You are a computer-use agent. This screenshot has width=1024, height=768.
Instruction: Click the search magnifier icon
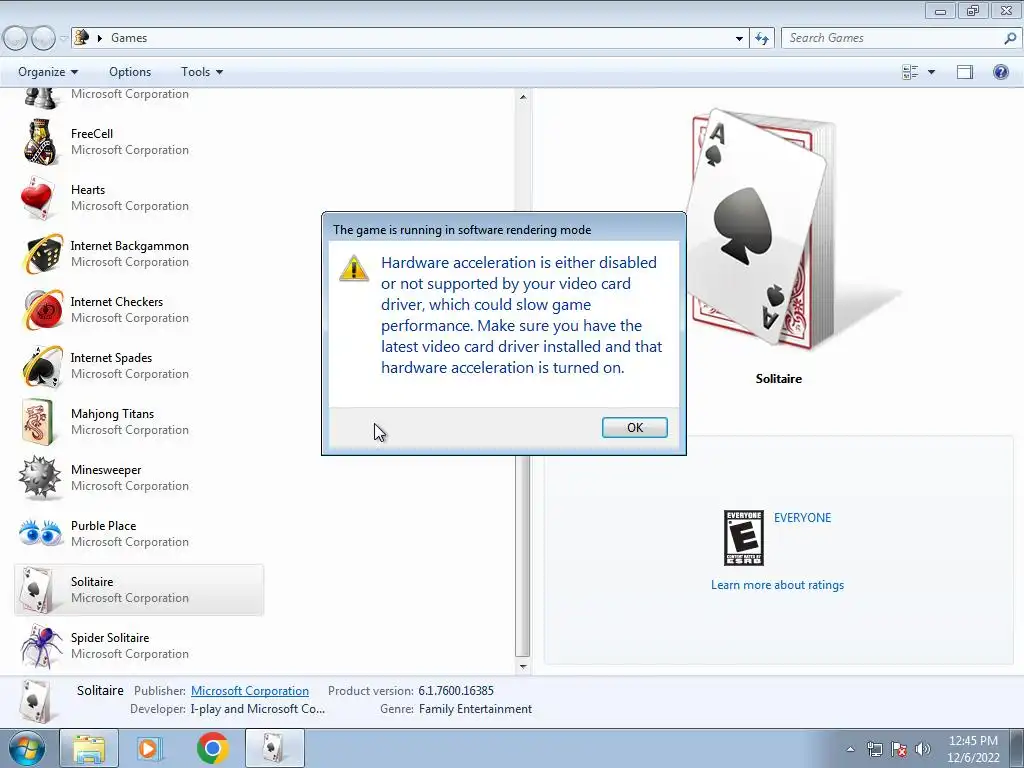(x=1010, y=38)
